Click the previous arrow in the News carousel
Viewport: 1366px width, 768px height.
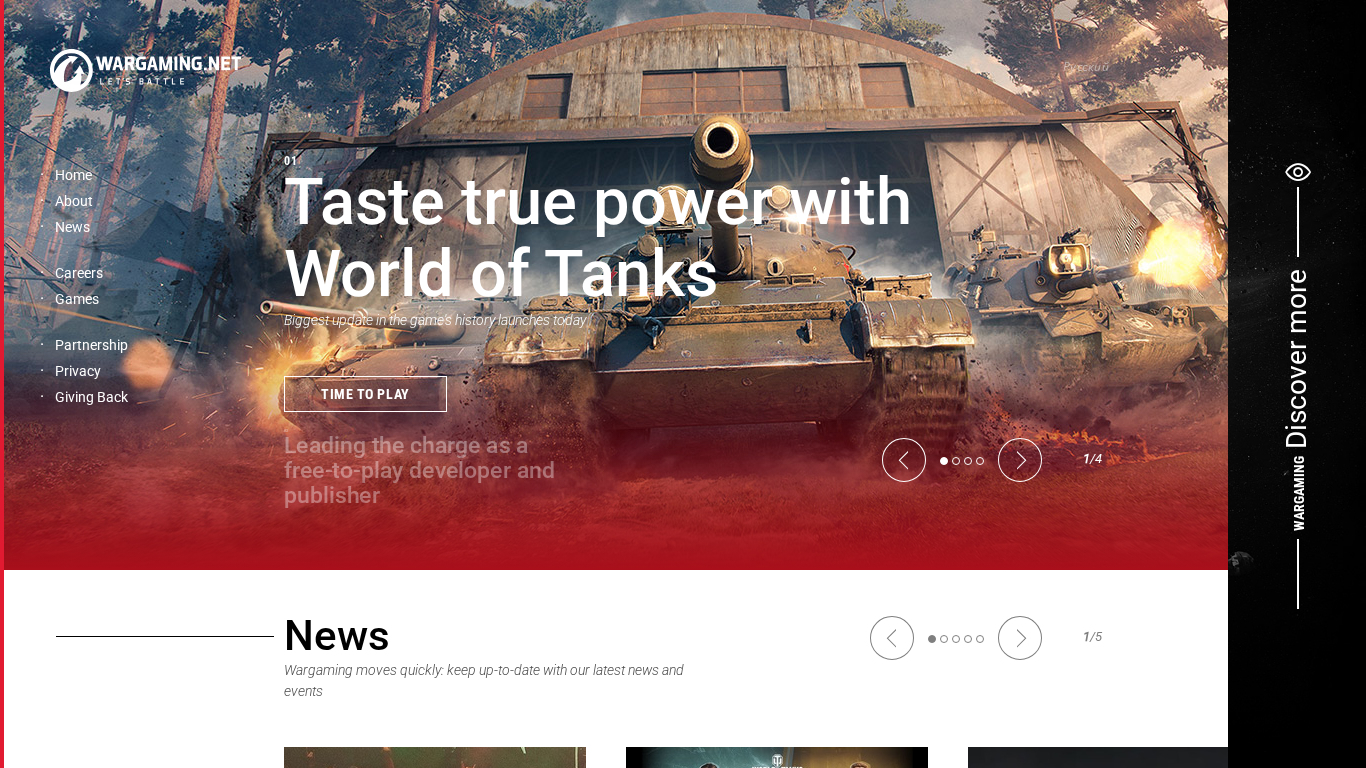tap(892, 638)
